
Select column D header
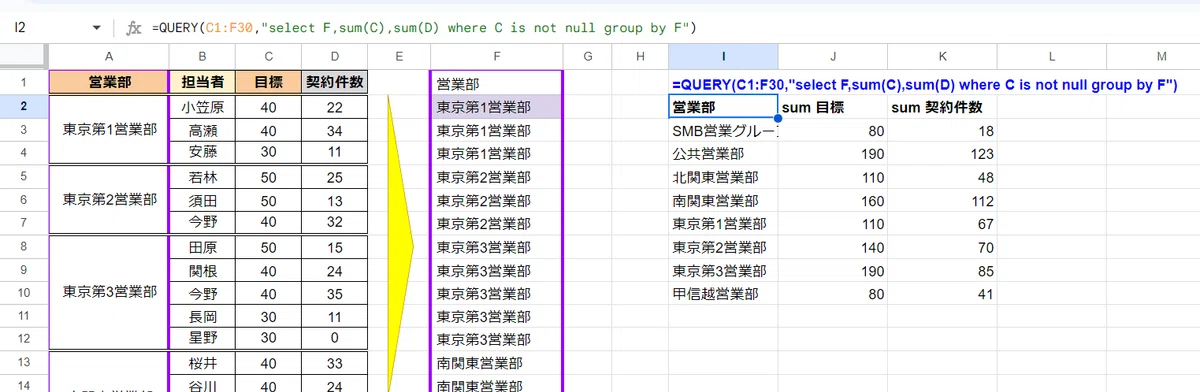334,57
